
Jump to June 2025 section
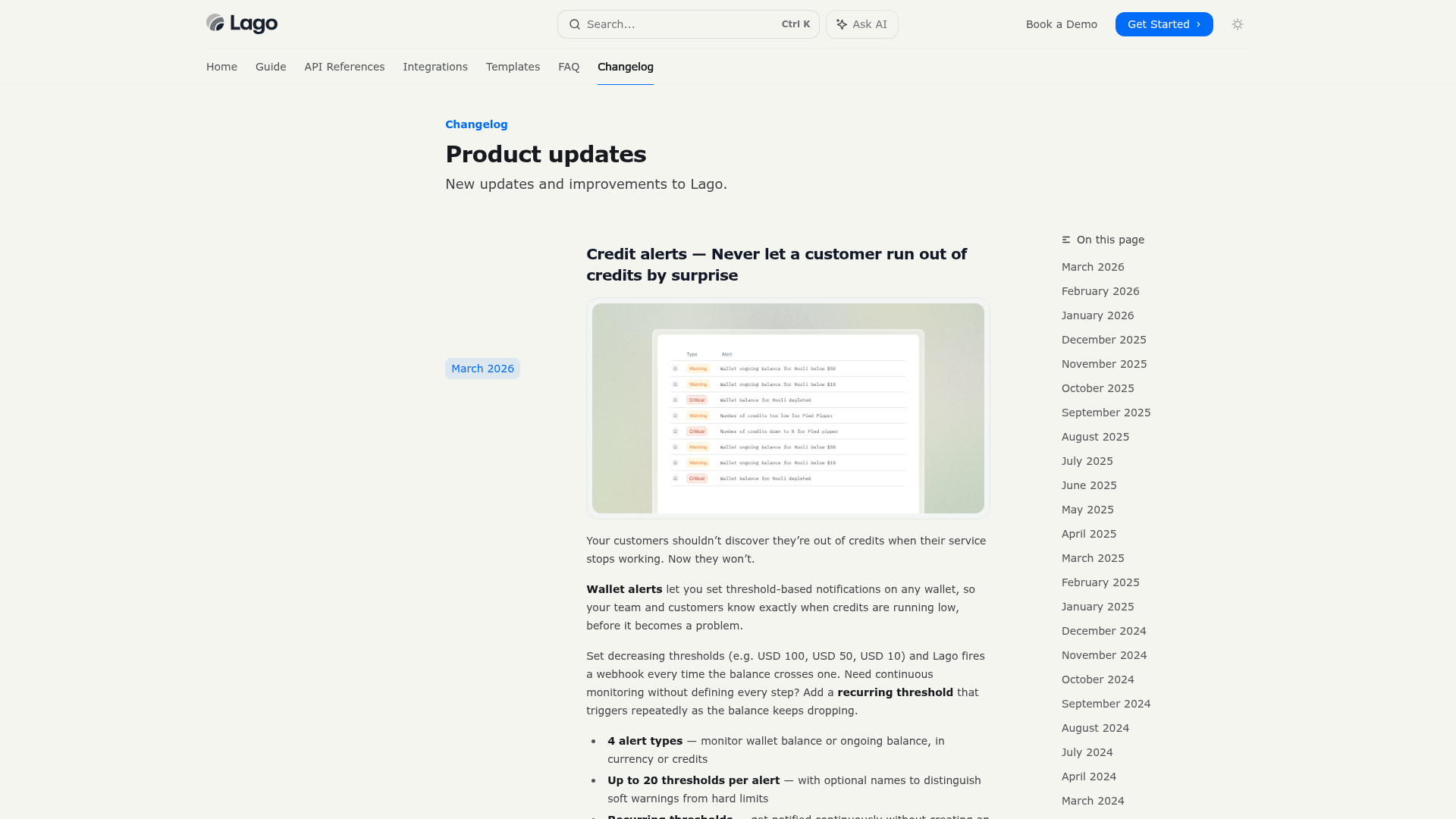tap(1089, 485)
